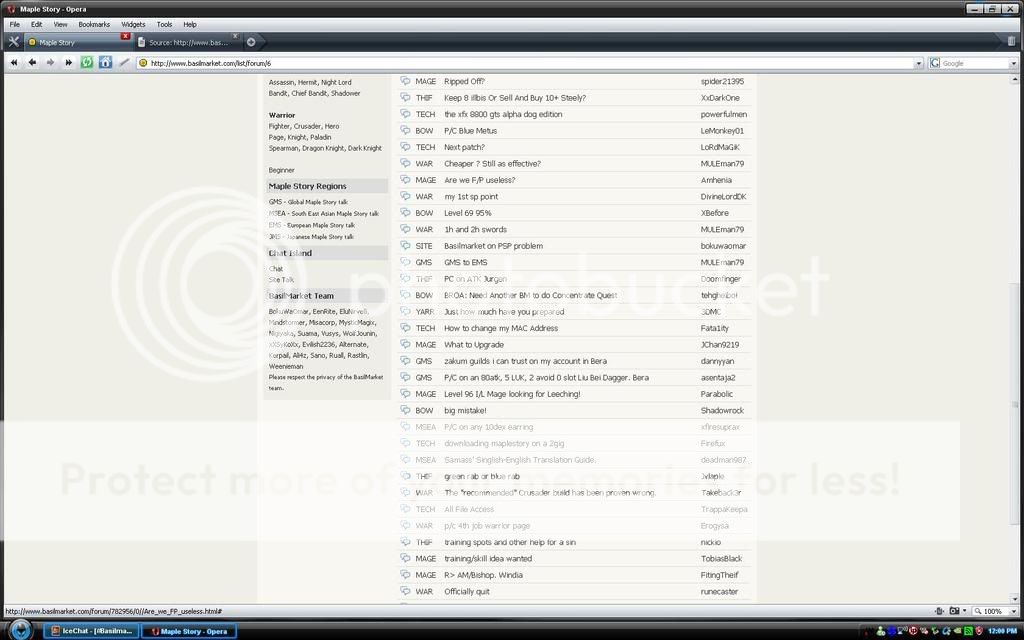Image resolution: width=1024 pixels, height=640 pixels.
Task: Expand the address bar history dropdown
Action: 918,63
